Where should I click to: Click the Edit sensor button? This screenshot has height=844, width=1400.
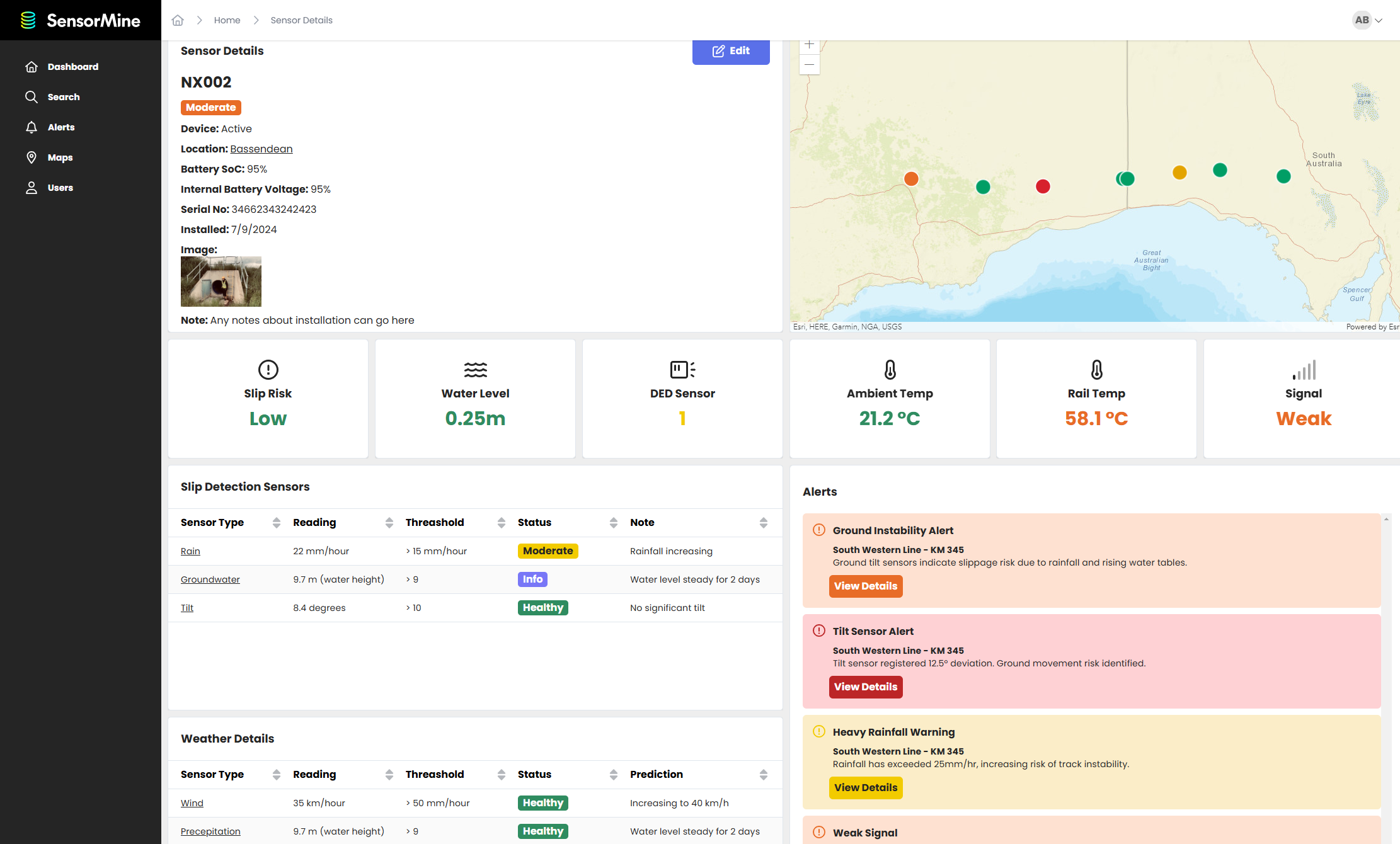tap(731, 52)
